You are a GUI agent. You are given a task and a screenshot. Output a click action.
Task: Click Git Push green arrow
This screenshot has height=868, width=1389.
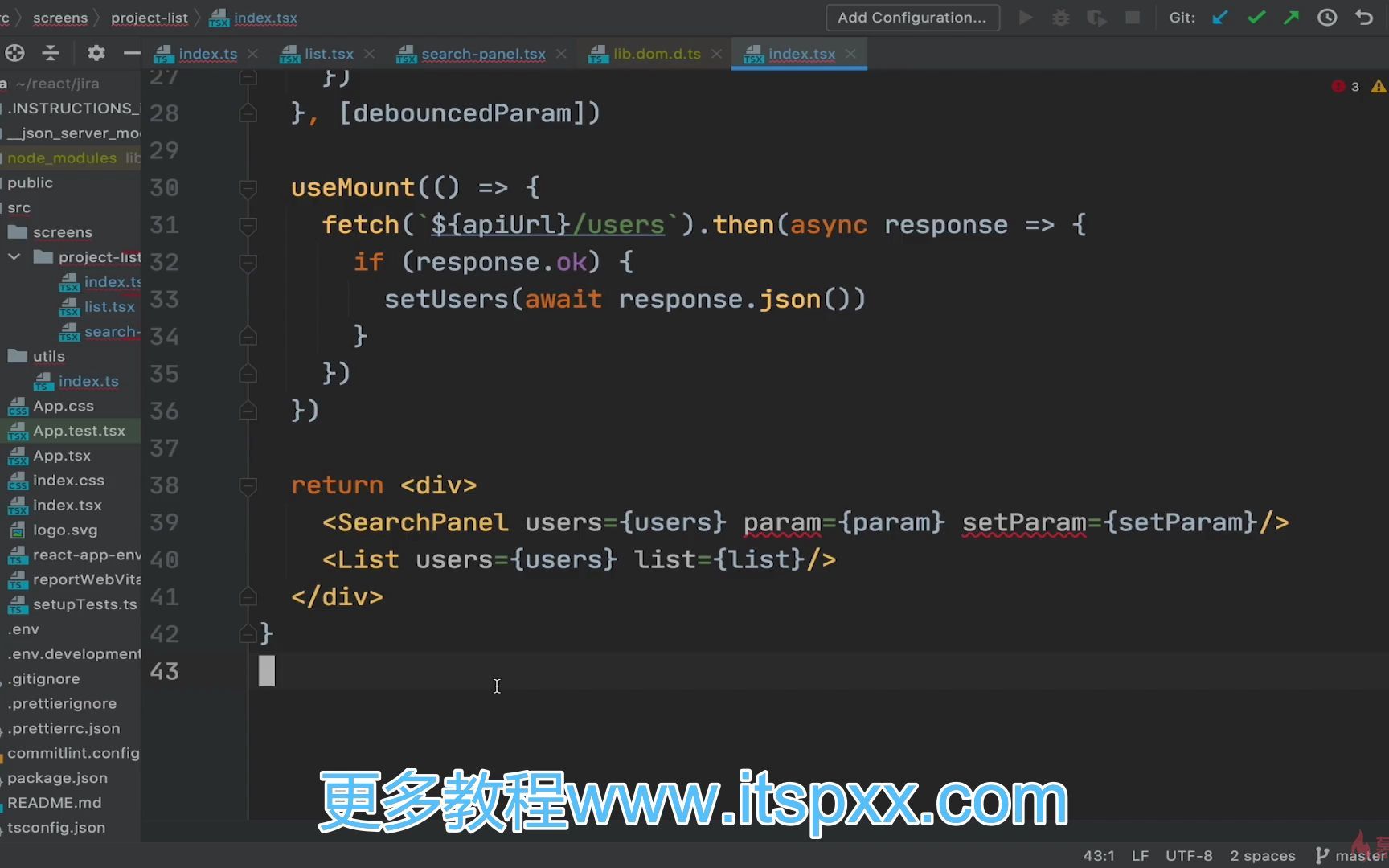pyautogui.click(x=1291, y=18)
